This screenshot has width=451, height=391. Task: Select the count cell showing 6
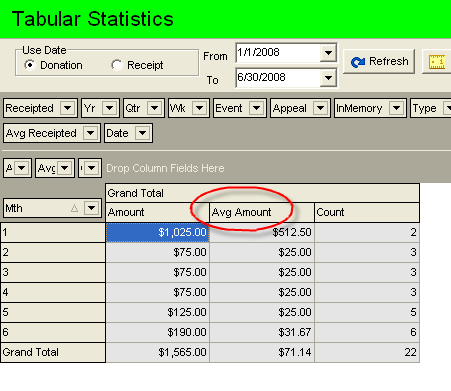tap(367, 332)
